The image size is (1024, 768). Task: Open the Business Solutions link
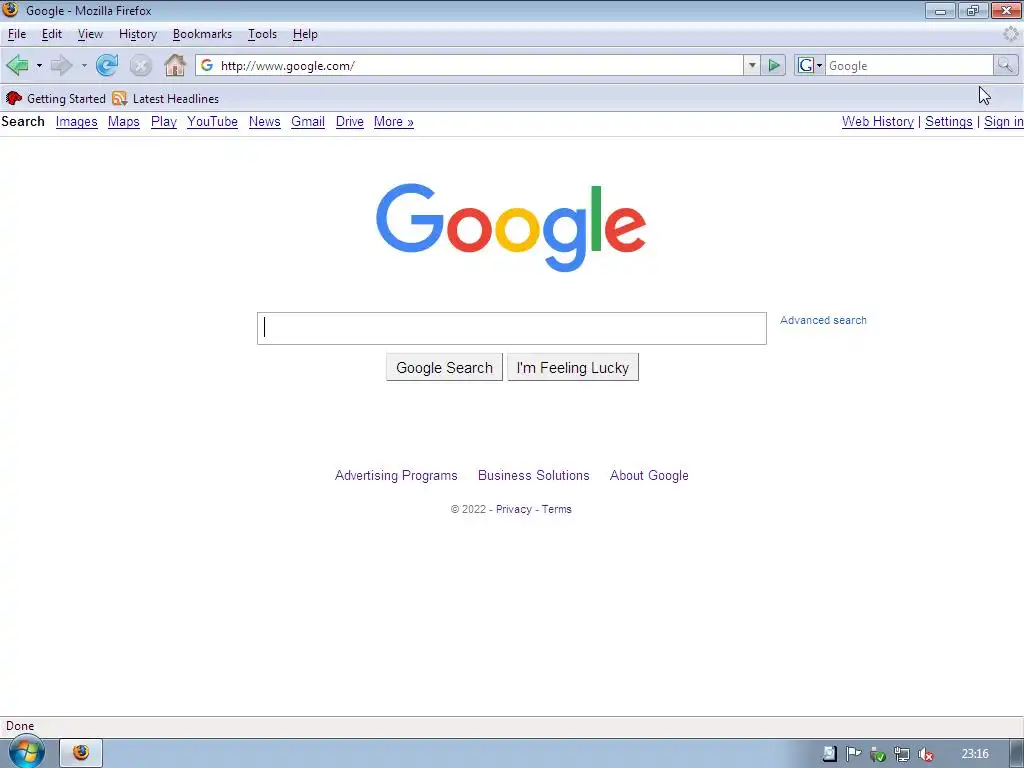534,475
